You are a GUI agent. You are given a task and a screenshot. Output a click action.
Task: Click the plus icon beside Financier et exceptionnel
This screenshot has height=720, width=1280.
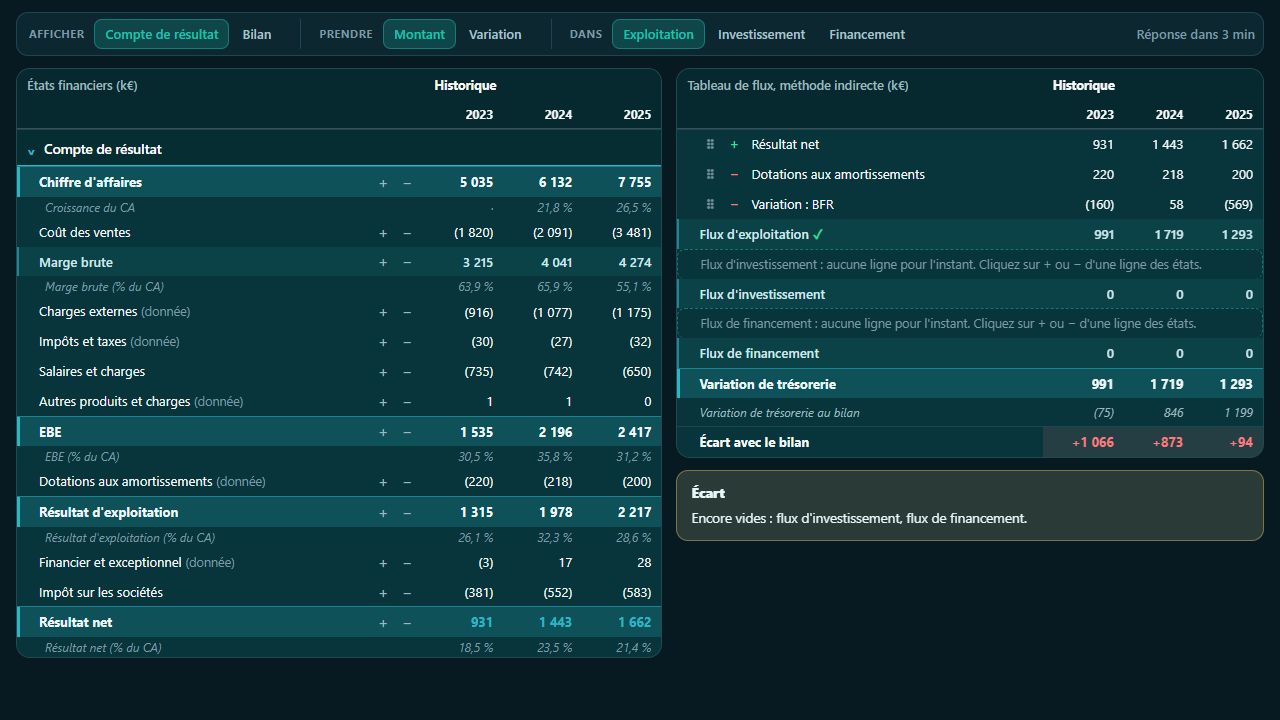click(x=383, y=563)
